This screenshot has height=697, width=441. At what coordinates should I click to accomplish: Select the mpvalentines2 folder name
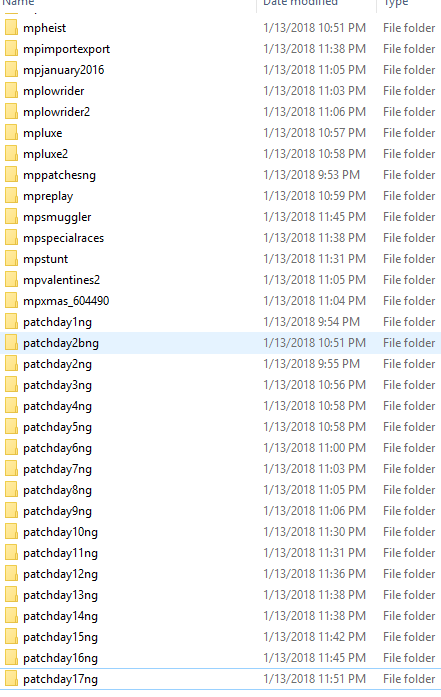point(61,280)
